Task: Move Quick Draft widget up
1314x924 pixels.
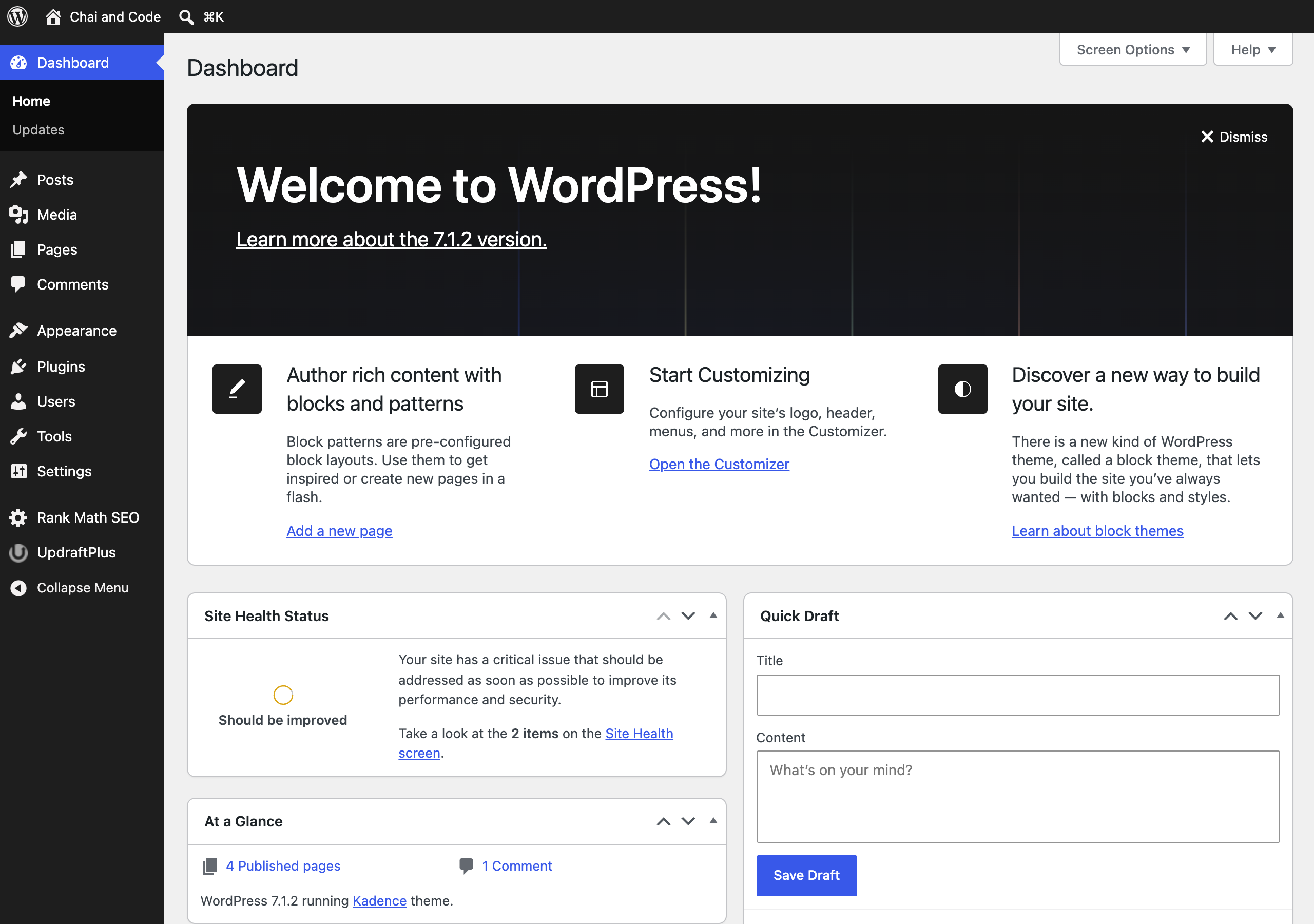Action: [x=1230, y=615]
